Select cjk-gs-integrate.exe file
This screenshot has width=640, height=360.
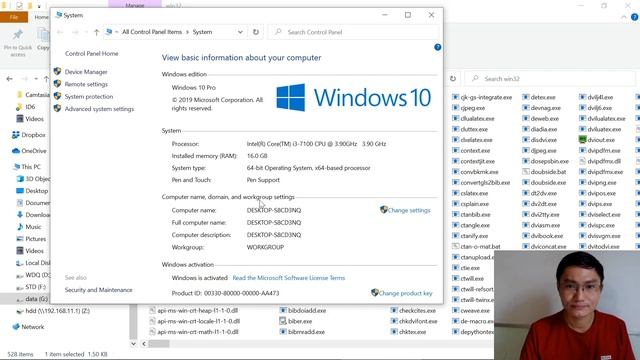(482, 98)
